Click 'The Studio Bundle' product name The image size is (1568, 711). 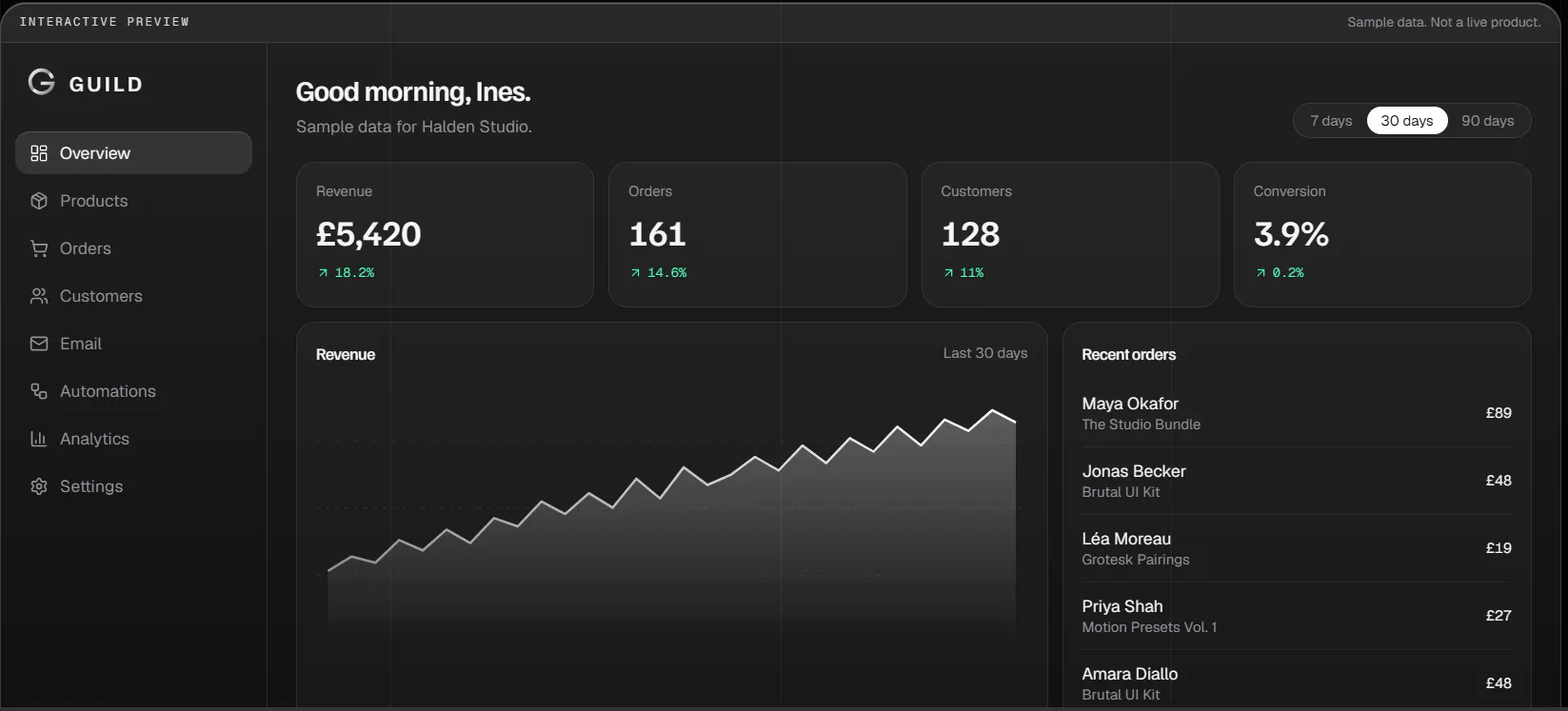pyautogui.click(x=1141, y=425)
